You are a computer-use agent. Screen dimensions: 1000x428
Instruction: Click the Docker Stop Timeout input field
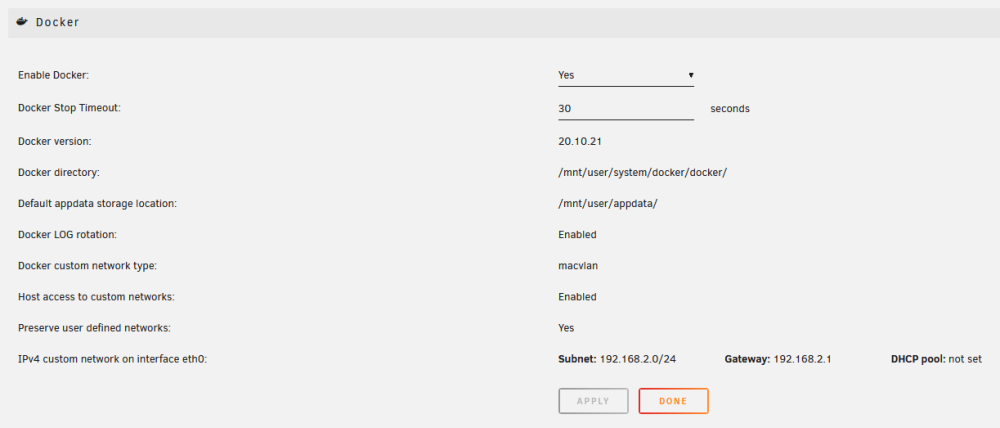tap(626, 108)
